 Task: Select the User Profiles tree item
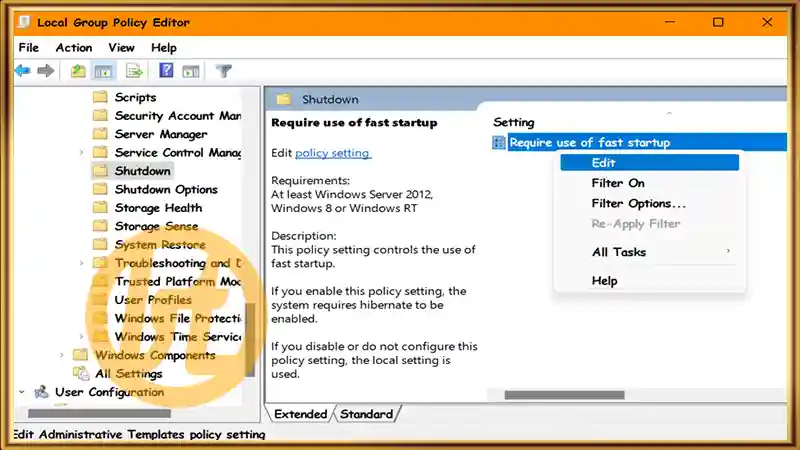153,299
